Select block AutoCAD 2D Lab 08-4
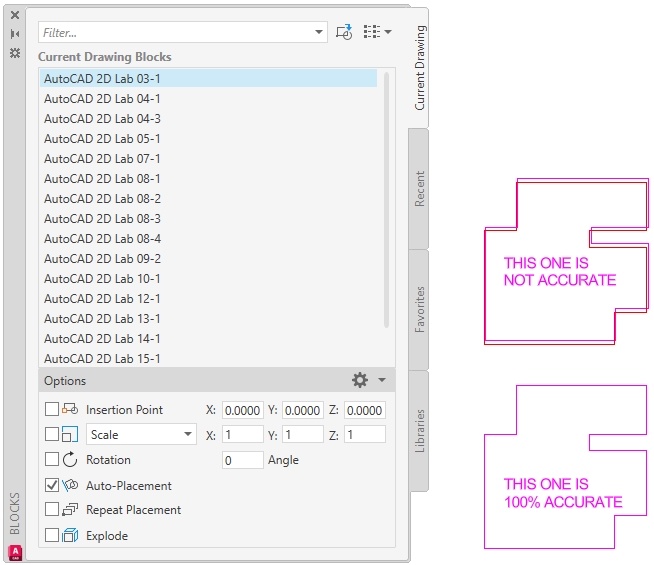Image resolution: width=654 pixels, height=565 pixels. pyautogui.click(x=208, y=239)
